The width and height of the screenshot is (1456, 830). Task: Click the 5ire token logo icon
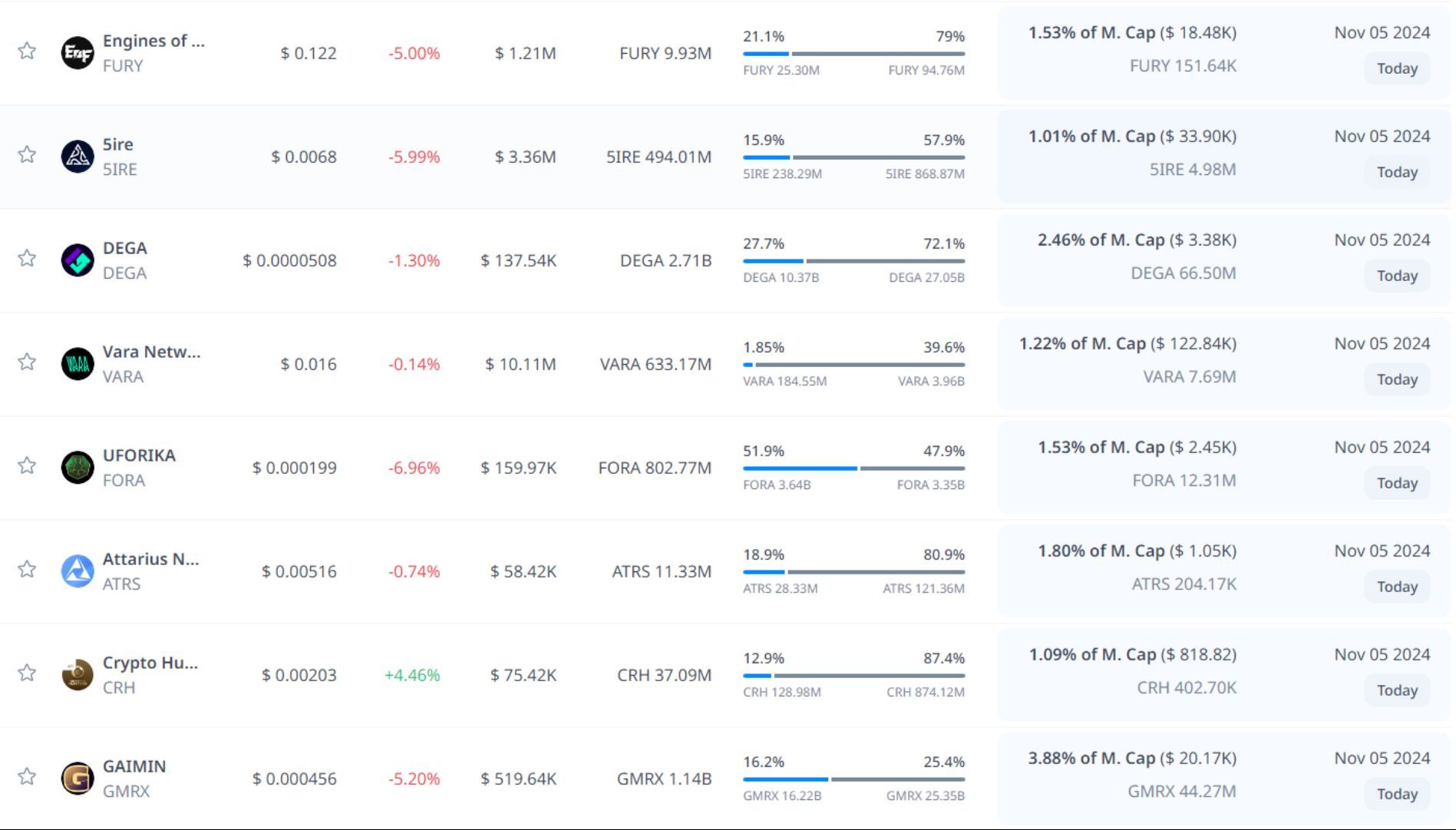(78, 157)
